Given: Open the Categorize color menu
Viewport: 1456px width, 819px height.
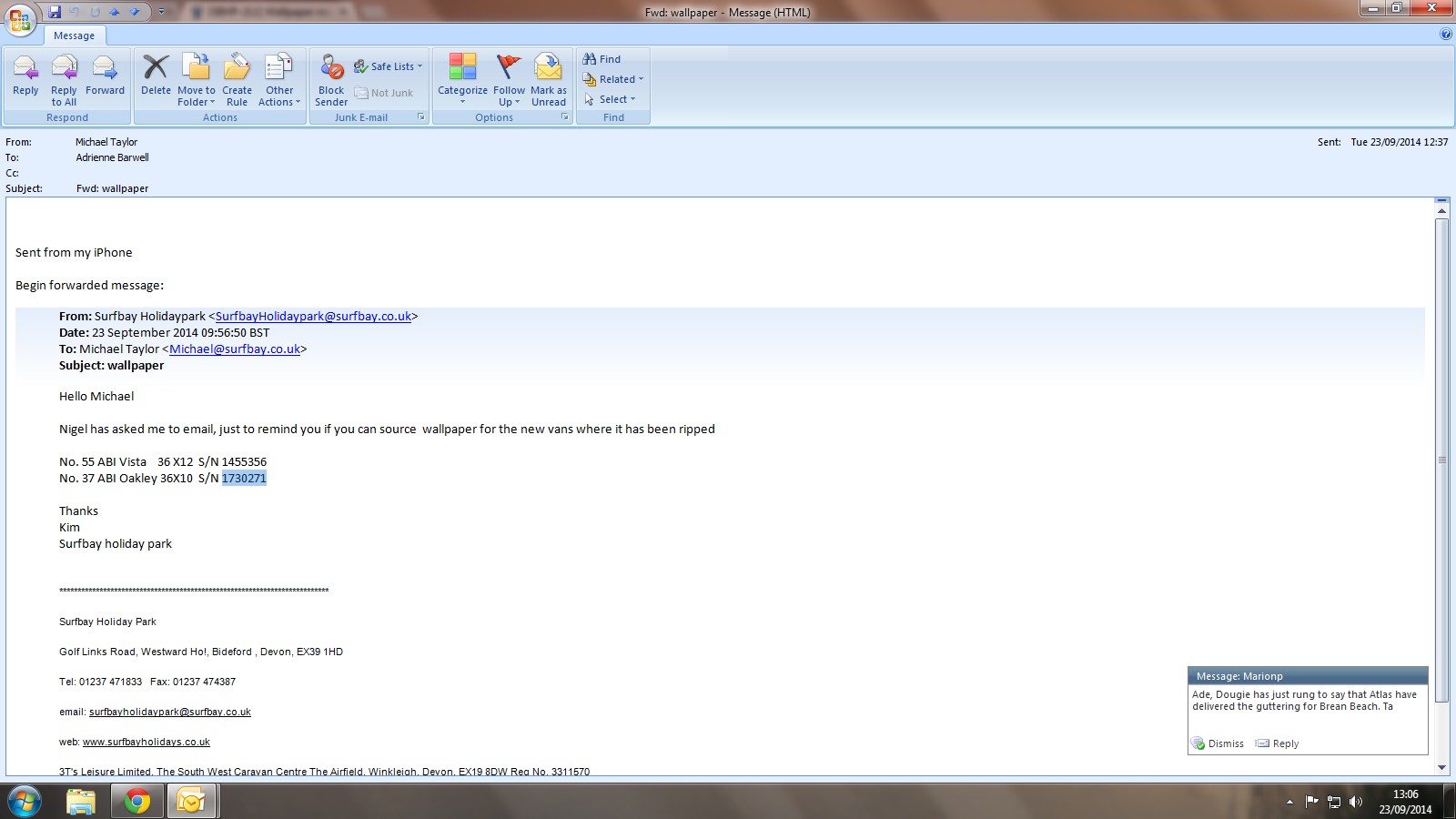Looking at the screenshot, I should [x=462, y=80].
